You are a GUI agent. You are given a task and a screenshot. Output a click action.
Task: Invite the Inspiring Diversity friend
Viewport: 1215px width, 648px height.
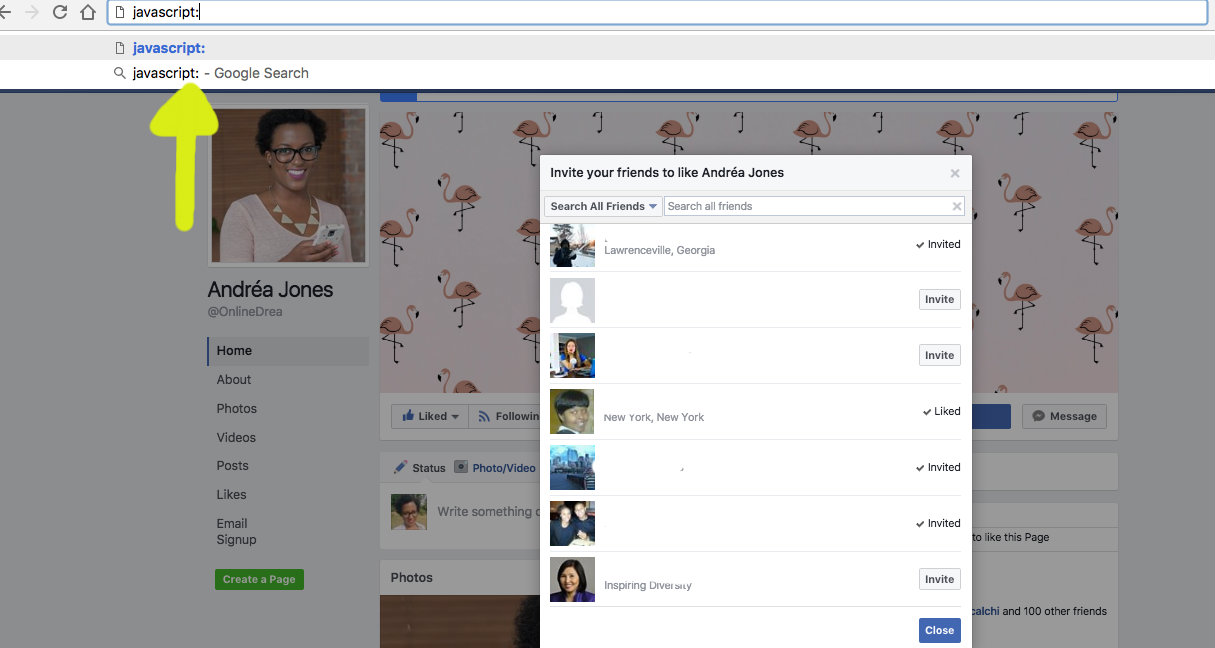[x=938, y=579]
